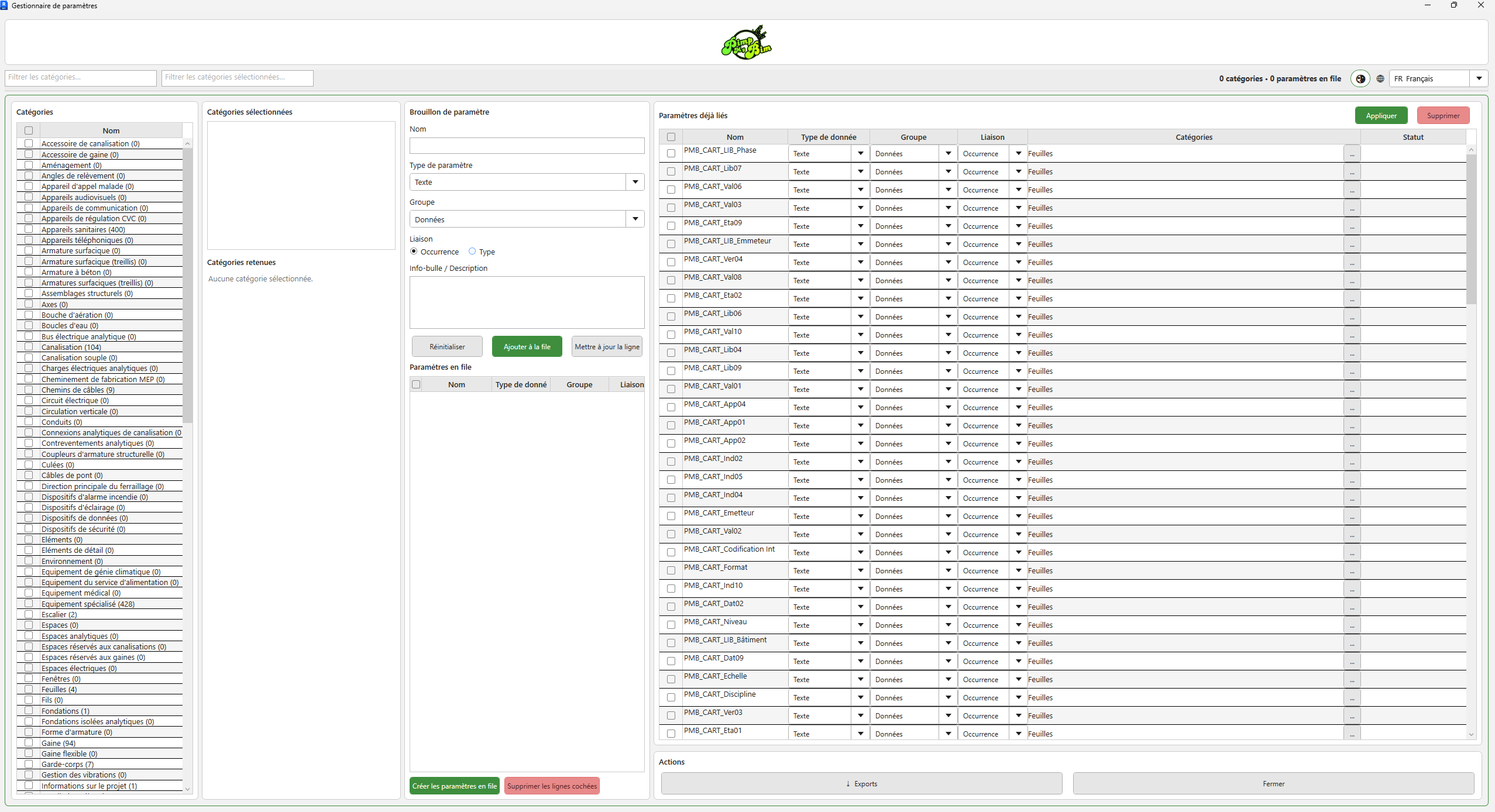This screenshot has width=1495, height=812.
Task: Focus the Nom field in Brouillon de paramètre
Action: [527, 146]
